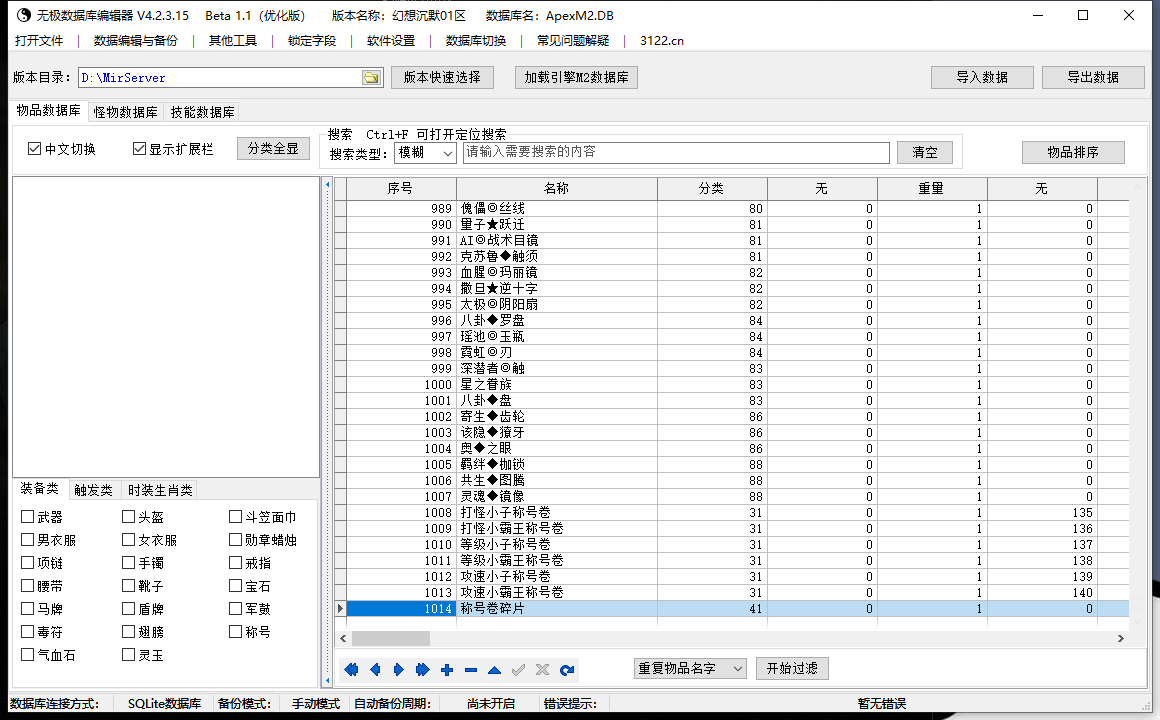This screenshot has width=1160, height=720.
Task: Go to previous record arrow
Action: pos(375,670)
